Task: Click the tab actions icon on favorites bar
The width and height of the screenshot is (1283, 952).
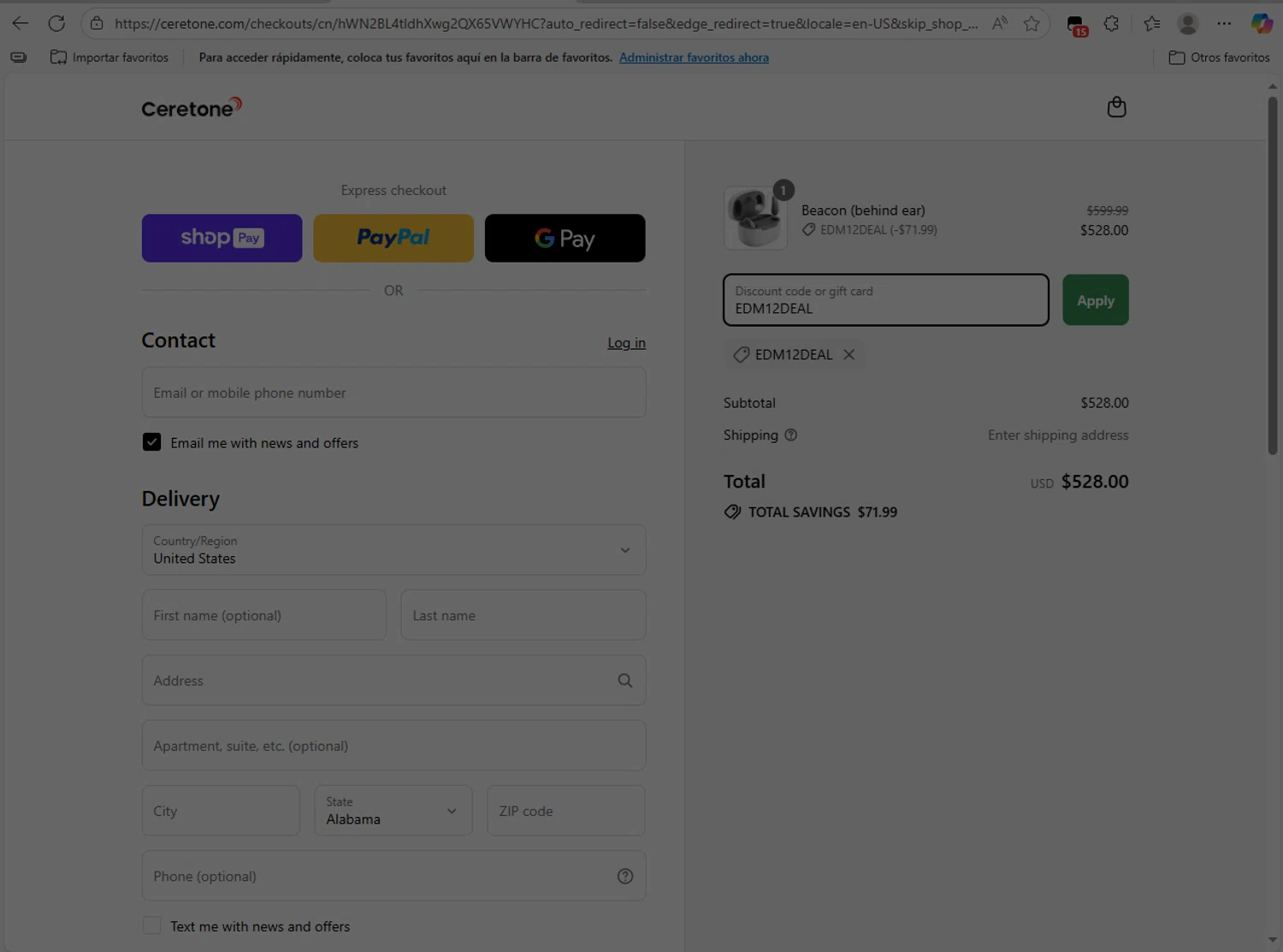Action: coord(18,57)
